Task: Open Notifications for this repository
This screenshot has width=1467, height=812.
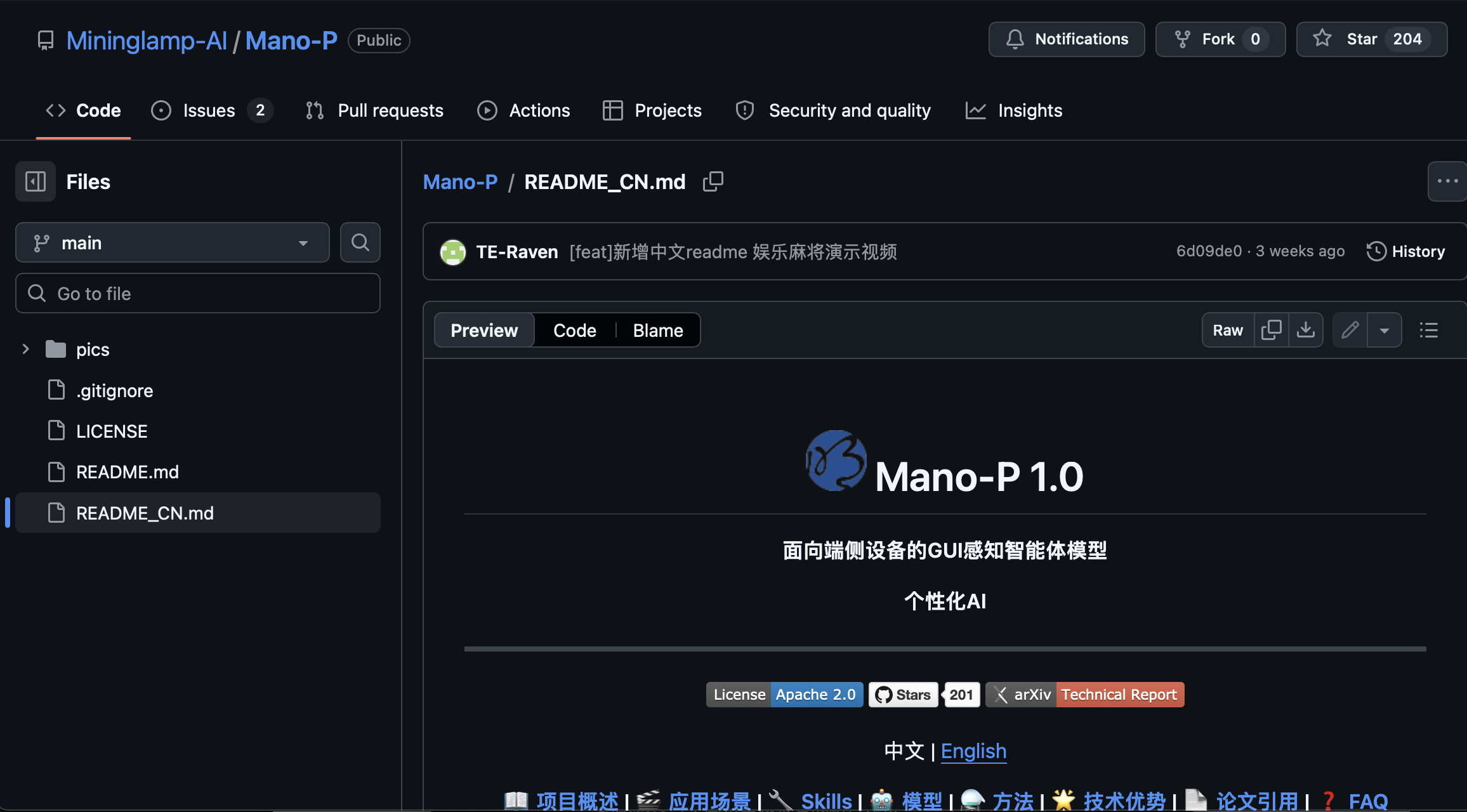Action: [x=1066, y=39]
